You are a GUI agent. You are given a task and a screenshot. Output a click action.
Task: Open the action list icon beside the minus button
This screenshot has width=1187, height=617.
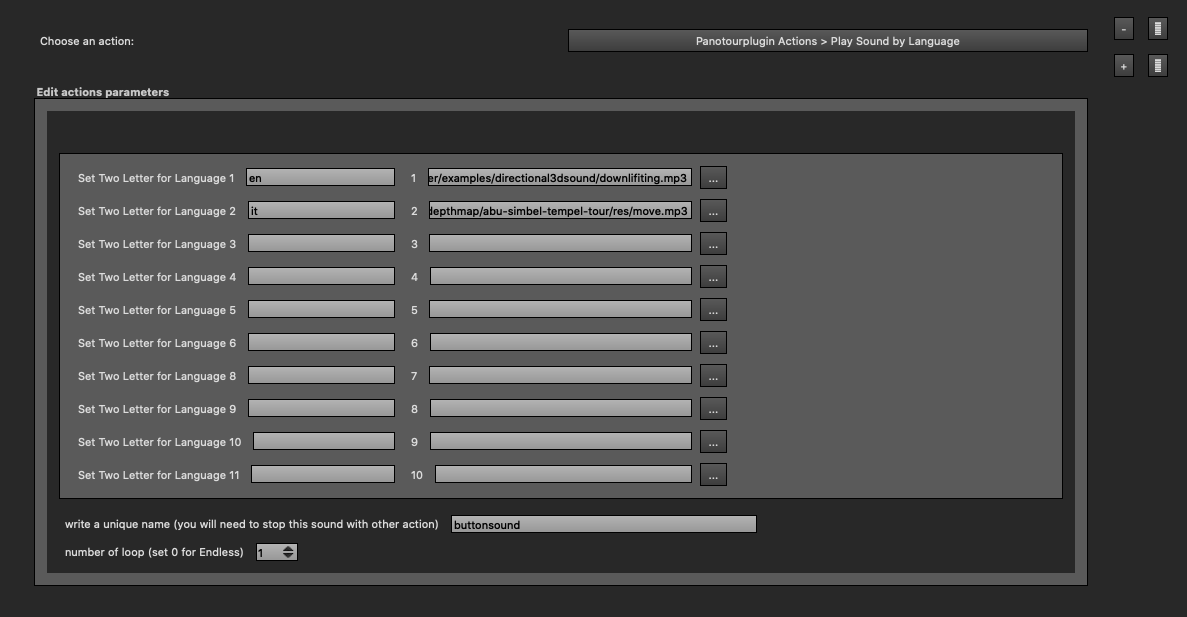1156,28
